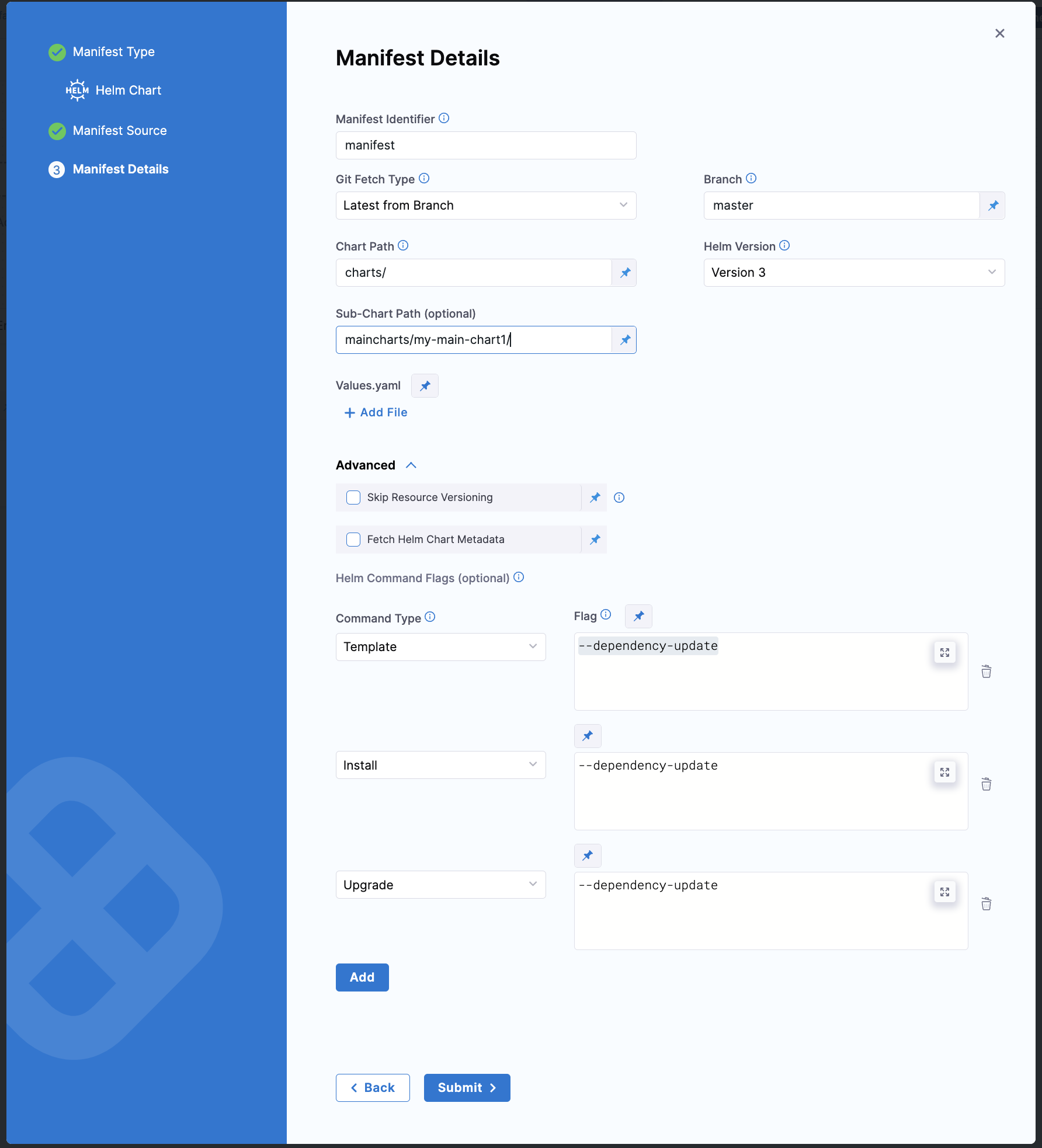Click the pin icon next to Branch field
The height and width of the screenshot is (1148, 1042).
click(993, 206)
